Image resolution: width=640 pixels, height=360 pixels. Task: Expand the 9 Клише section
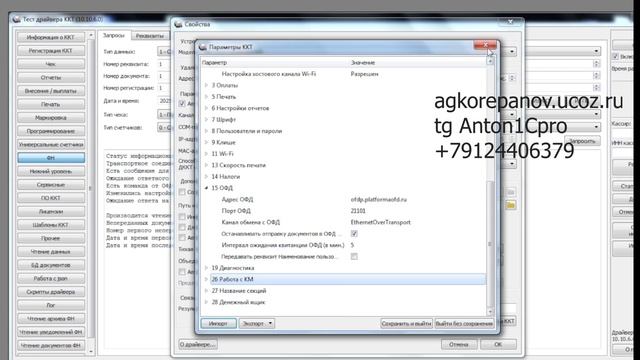point(207,142)
